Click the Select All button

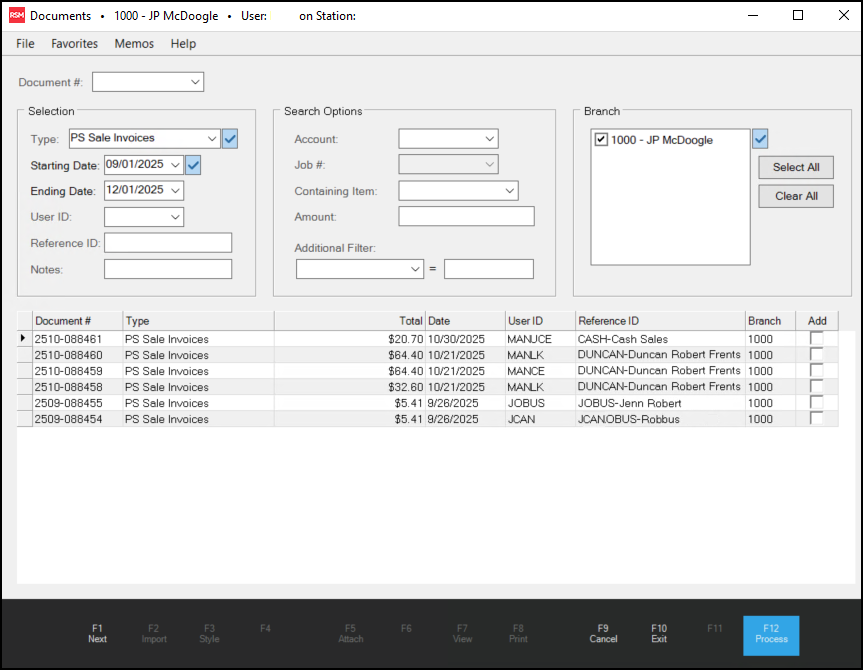click(x=795, y=168)
